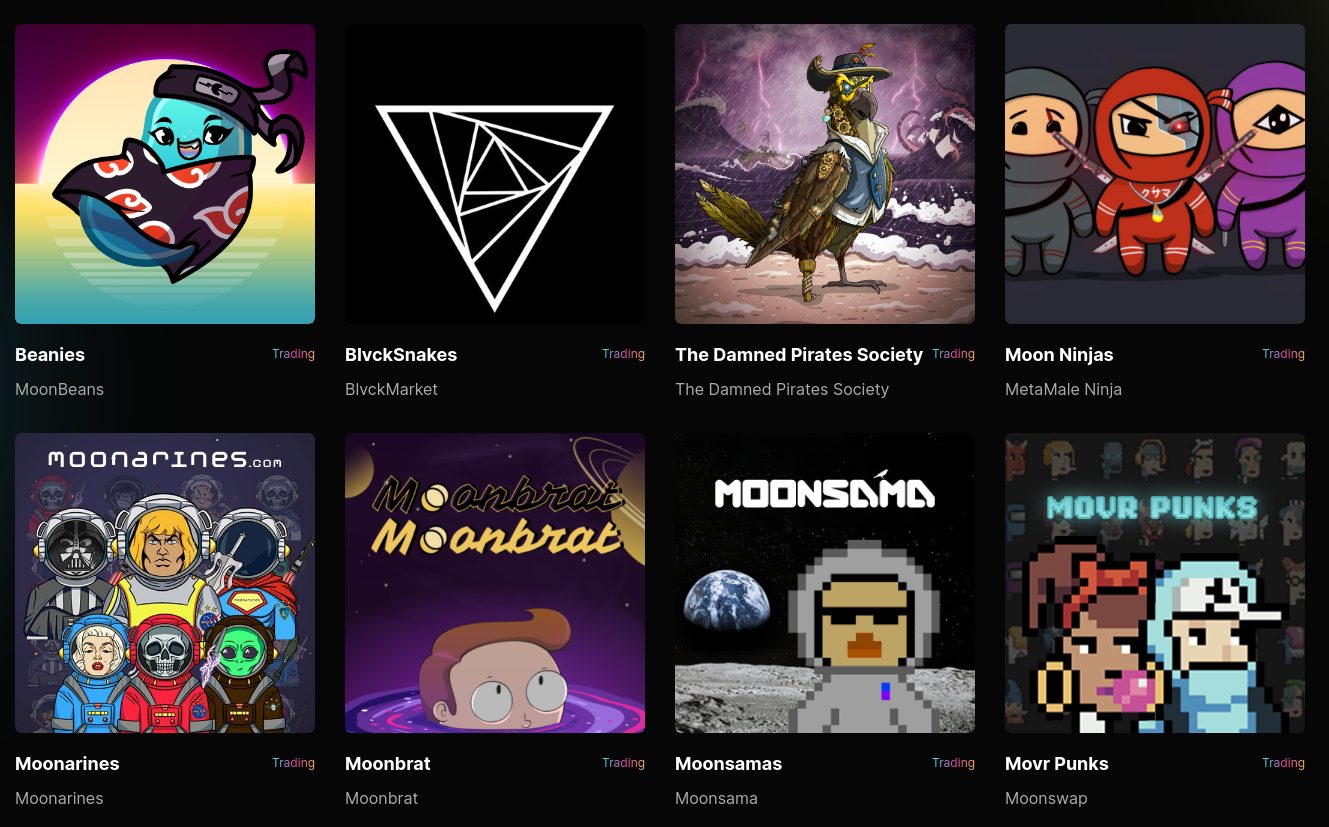
Task: Open the BlvckSnakes triangle logo image
Action: tap(495, 174)
